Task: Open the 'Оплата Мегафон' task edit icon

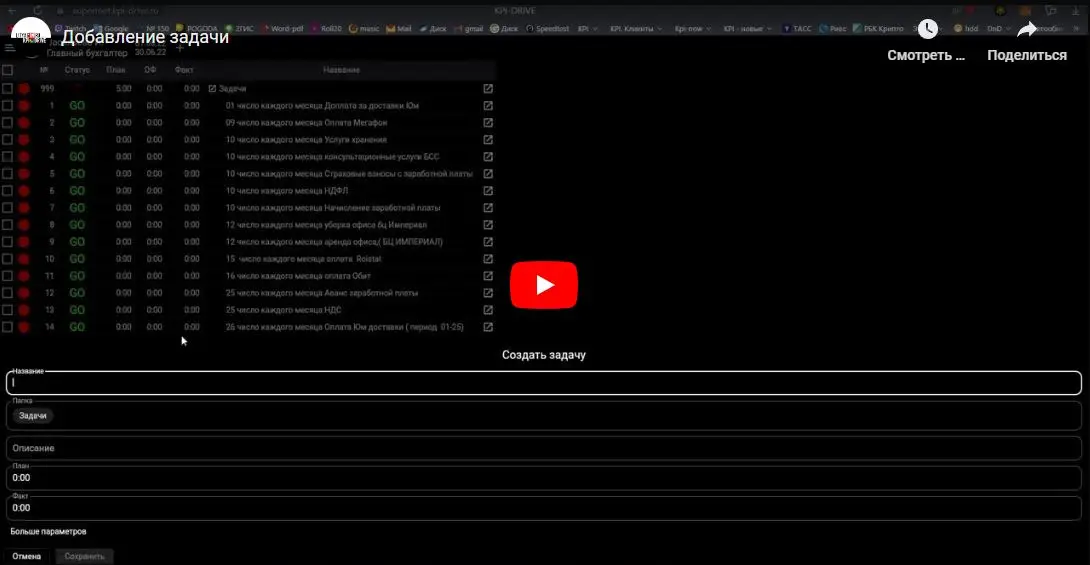Action: point(488,123)
